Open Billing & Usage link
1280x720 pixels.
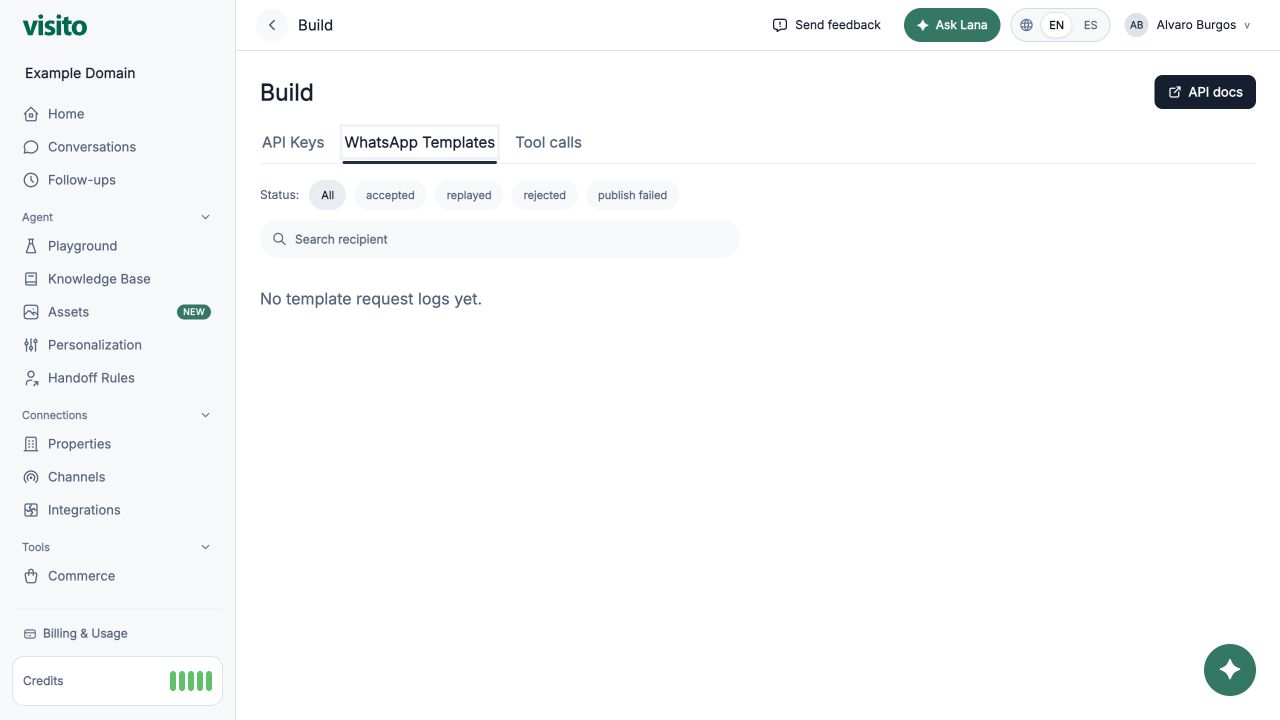(75, 633)
